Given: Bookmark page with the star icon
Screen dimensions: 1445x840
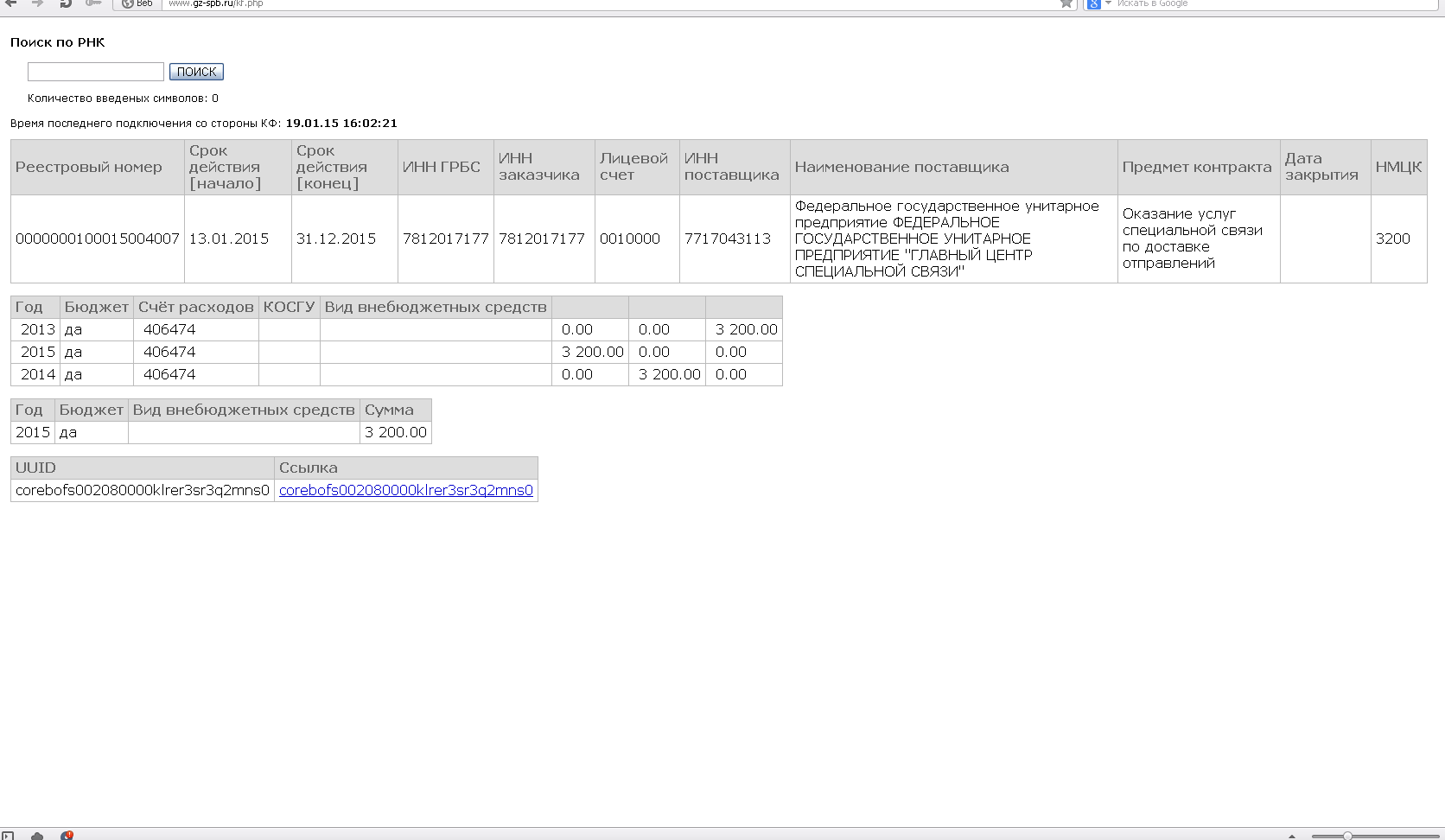Looking at the screenshot, I should [x=1066, y=3].
